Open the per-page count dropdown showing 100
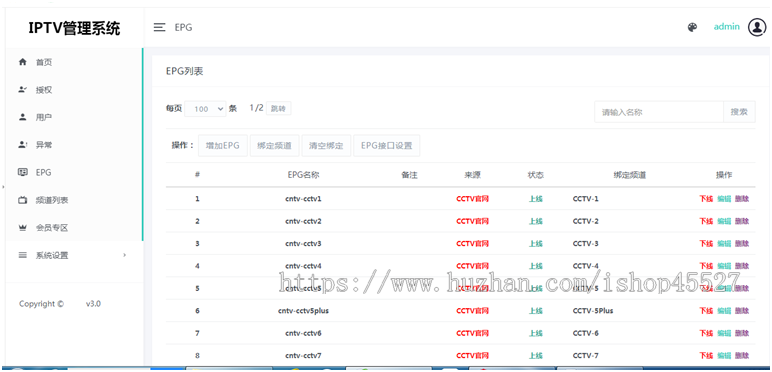Viewport: 772px width, 372px height. [205, 109]
